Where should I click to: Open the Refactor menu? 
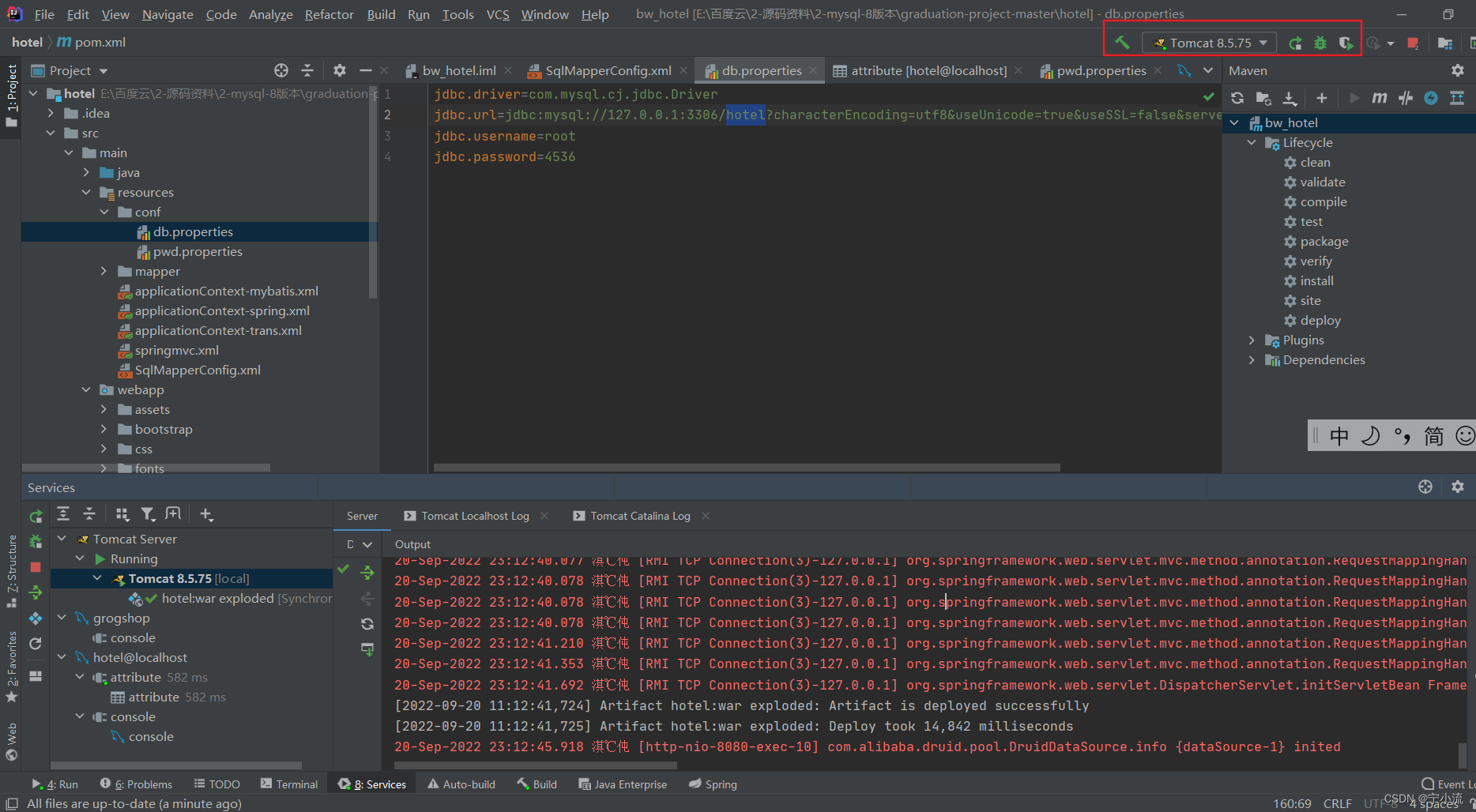click(x=329, y=14)
